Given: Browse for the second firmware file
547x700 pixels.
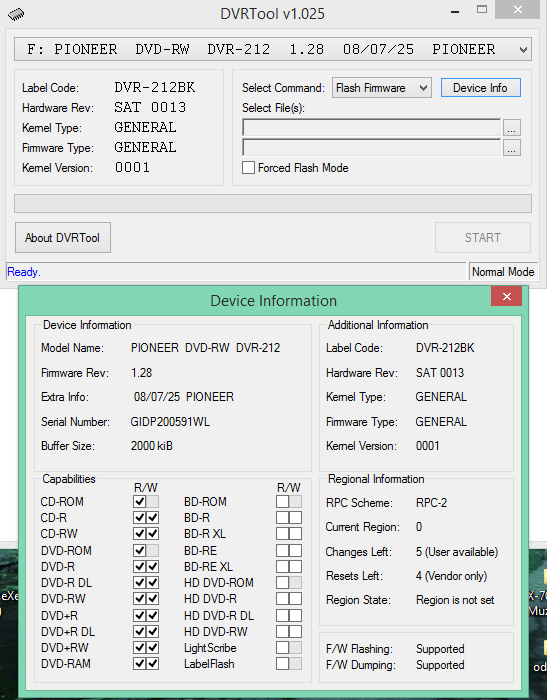Looking at the screenshot, I should coord(512,148).
